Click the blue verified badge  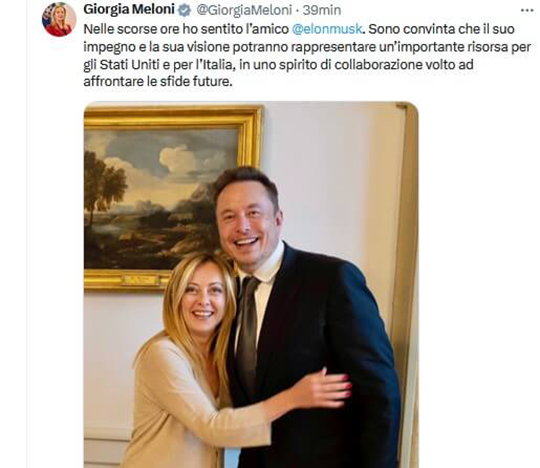pos(185,10)
